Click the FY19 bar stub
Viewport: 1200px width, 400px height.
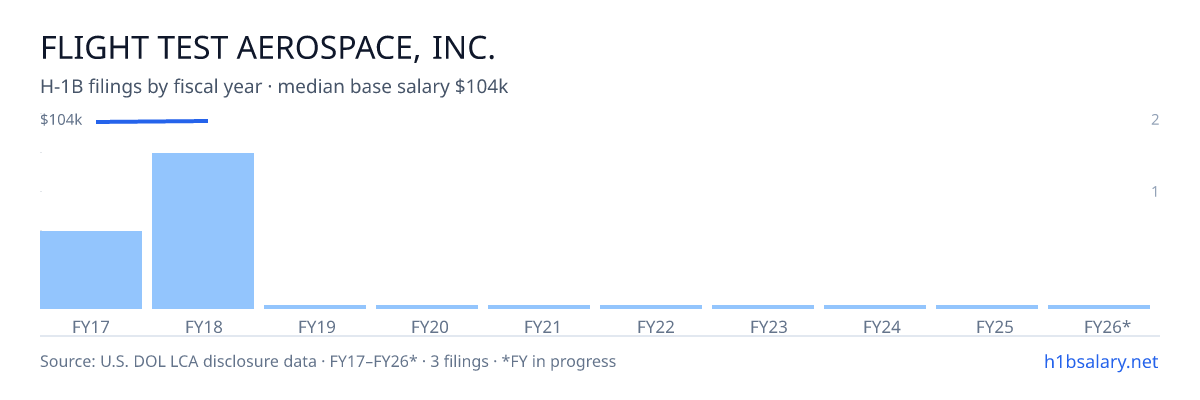315,307
